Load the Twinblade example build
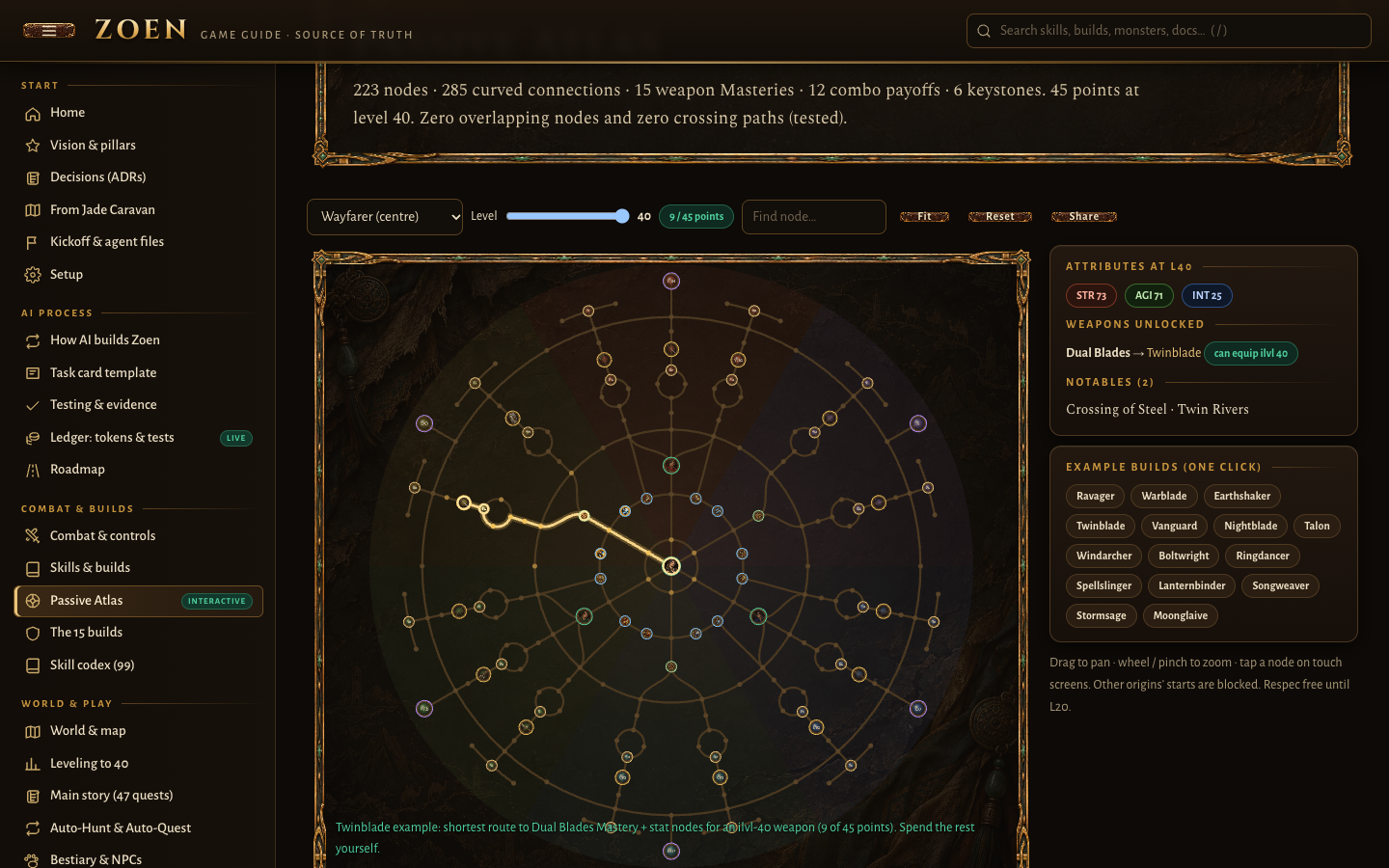 click(x=1101, y=527)
